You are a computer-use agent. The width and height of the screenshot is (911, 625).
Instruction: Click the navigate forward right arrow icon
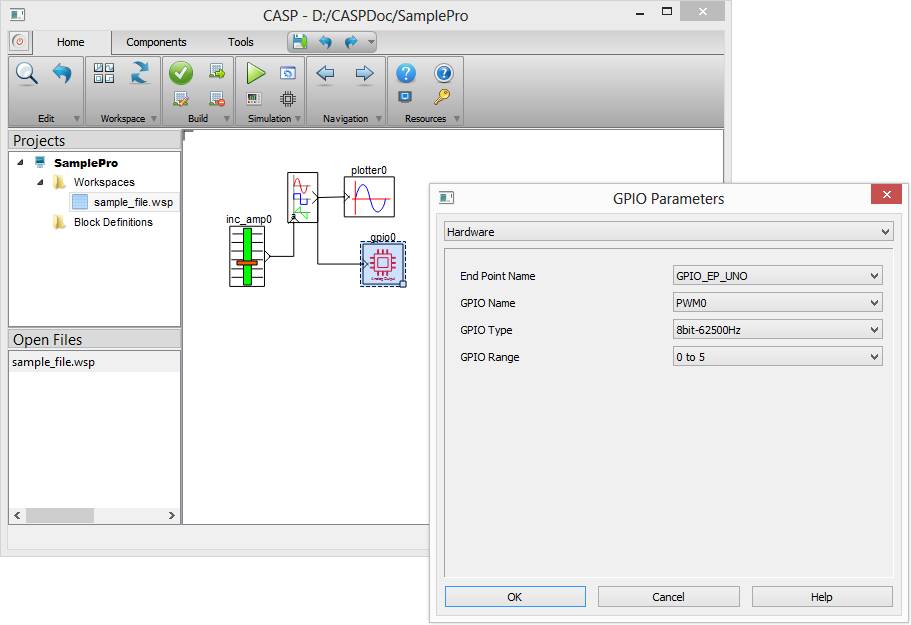coord(364,73)
